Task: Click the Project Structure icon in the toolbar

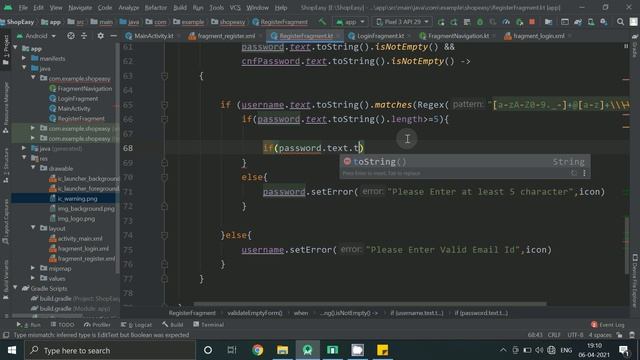Action: [x=548, y=22]
